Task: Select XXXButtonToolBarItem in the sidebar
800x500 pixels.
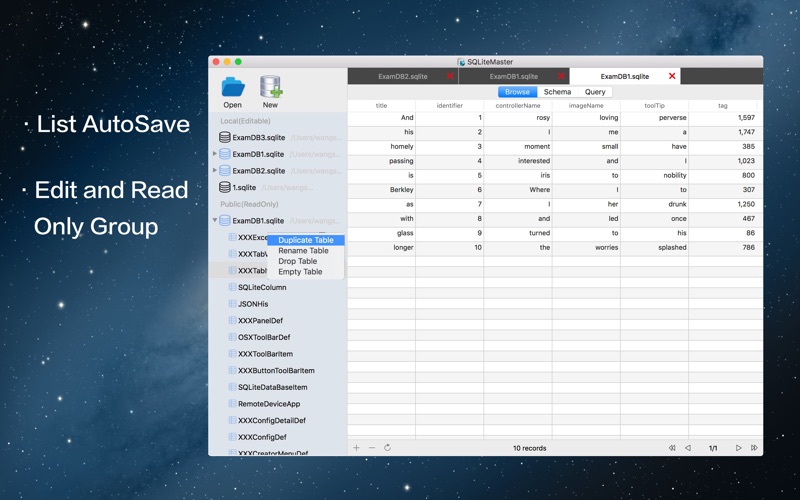Action: 276,370
